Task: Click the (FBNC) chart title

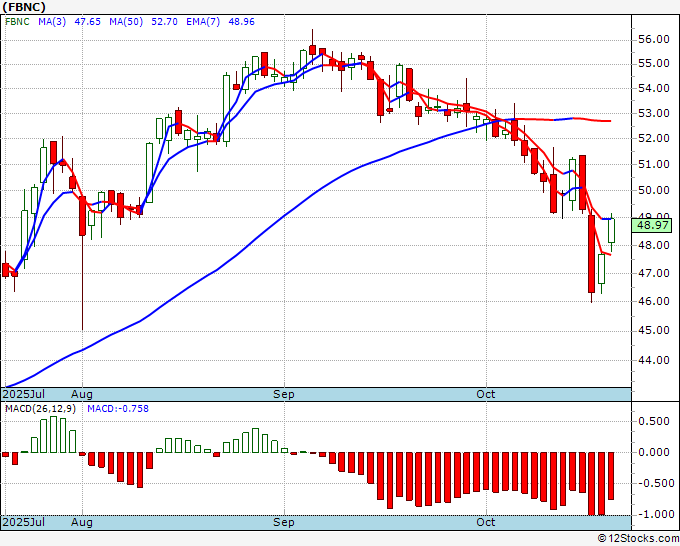Action: coord(24,7)
